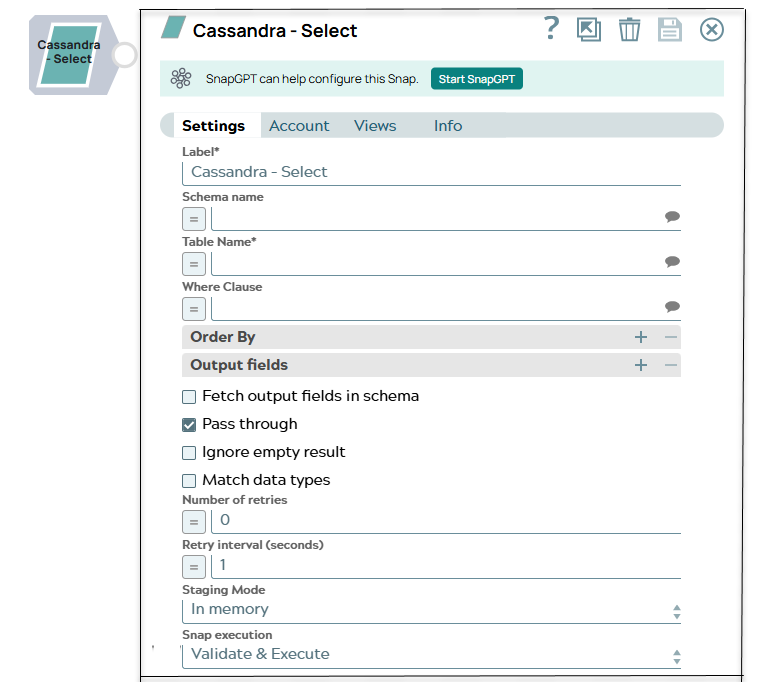
Task: Click the pop-out dialog icon in header
Action: [x=589, y=30]
